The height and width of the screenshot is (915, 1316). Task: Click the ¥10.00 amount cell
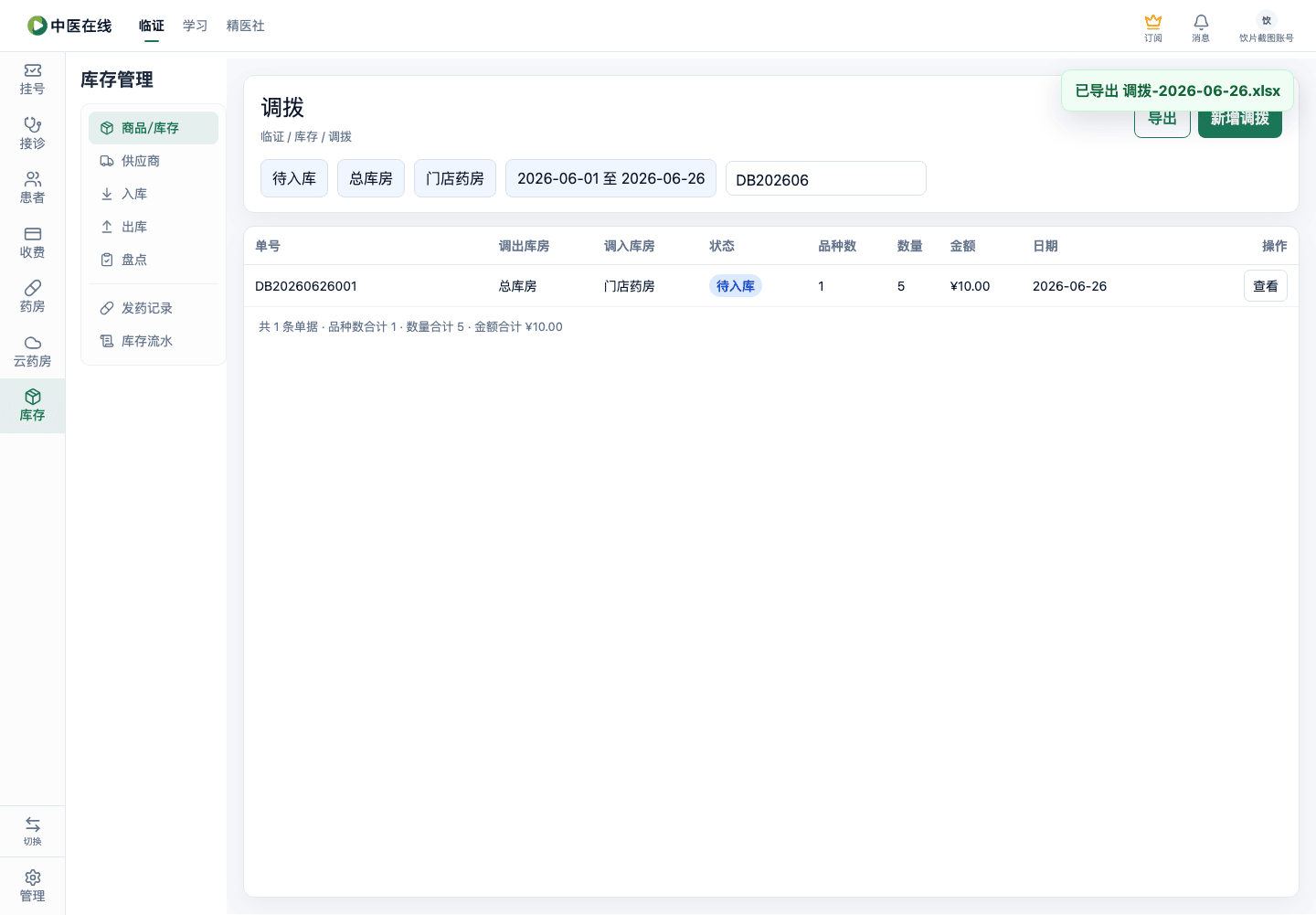tap(971, 286)
